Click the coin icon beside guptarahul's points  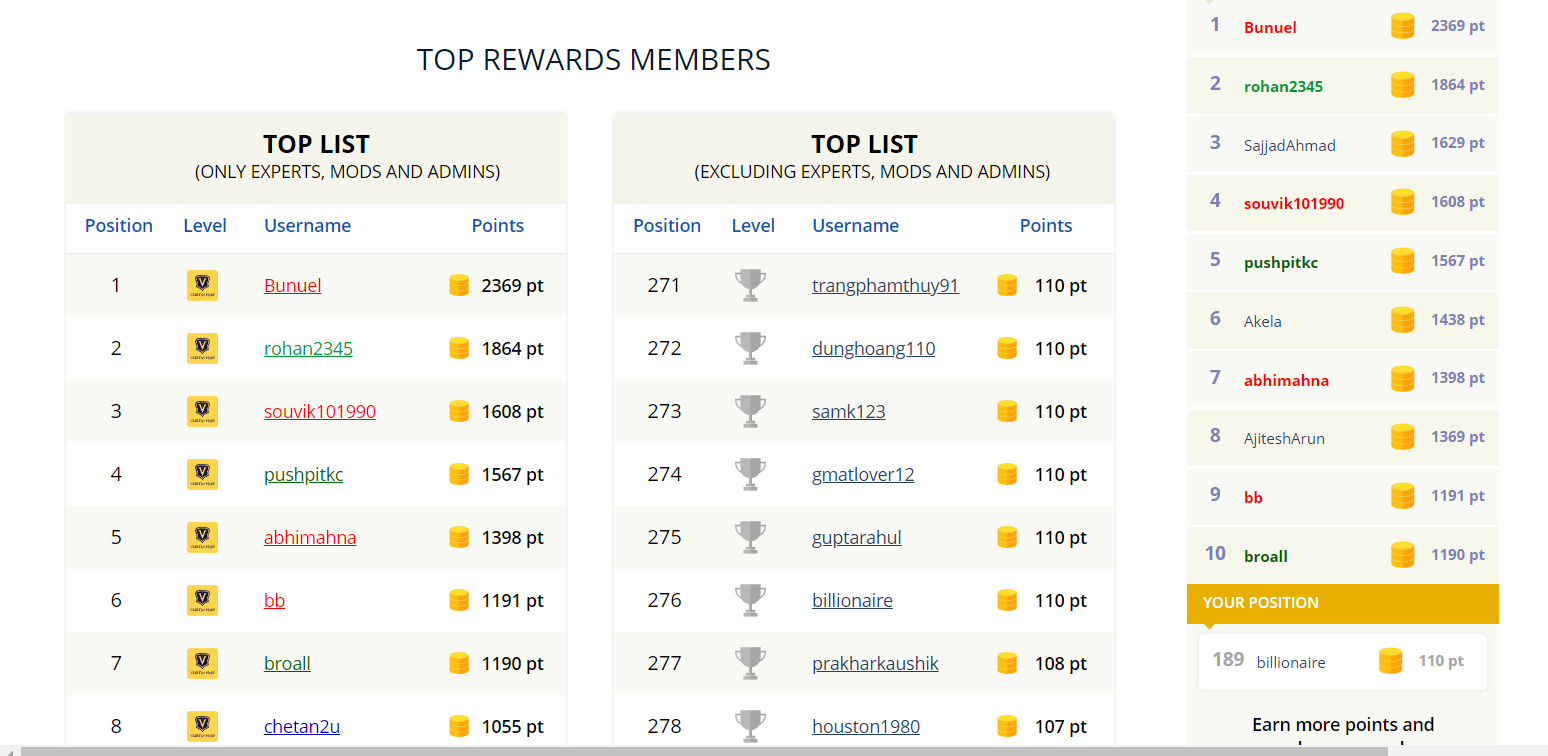point(1006,537)
